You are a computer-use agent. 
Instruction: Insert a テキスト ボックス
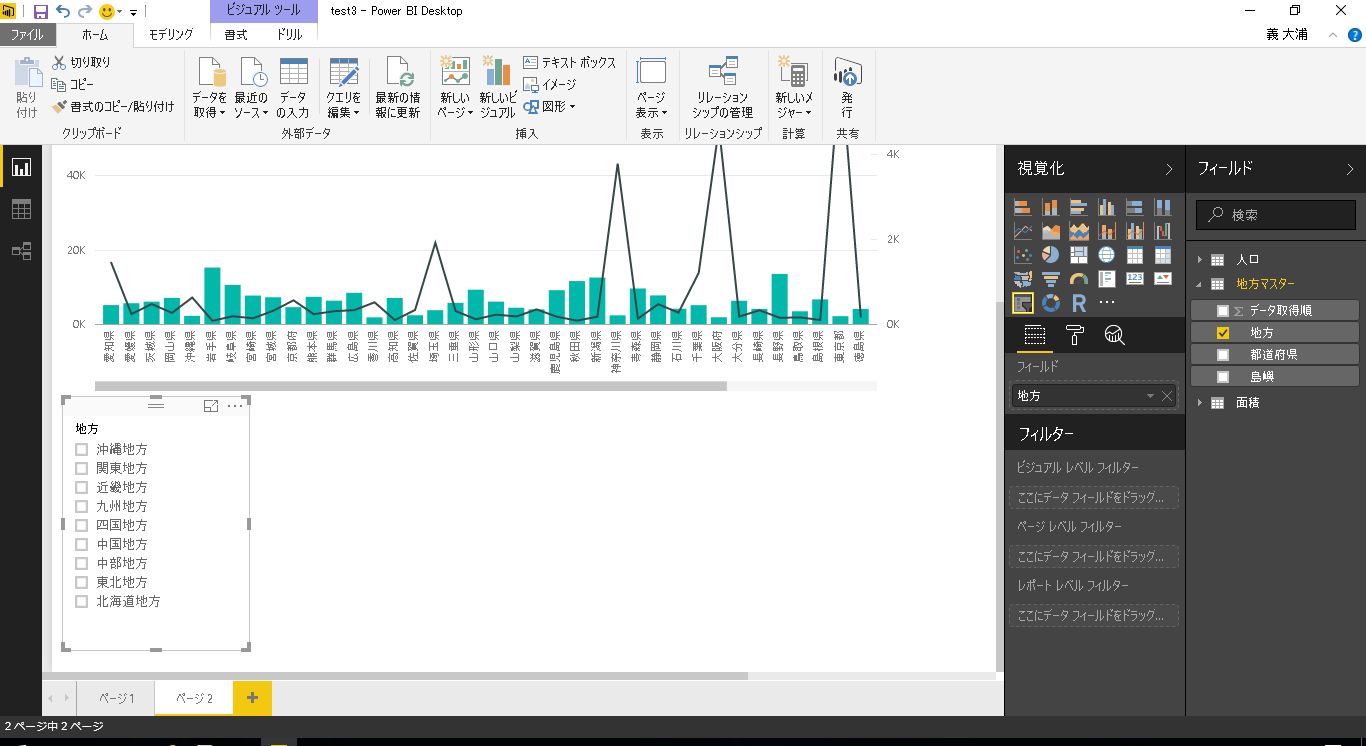(x=570, y=62)
